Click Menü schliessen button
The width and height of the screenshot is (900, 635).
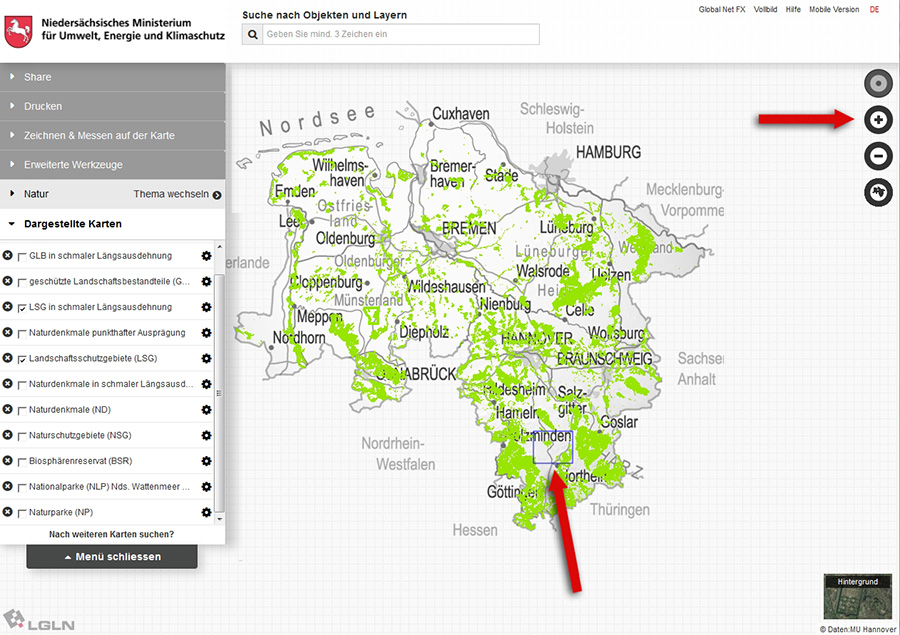pyautogui.click(x=112, y=557)
